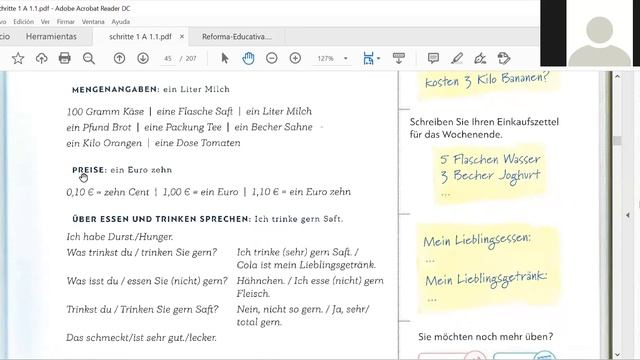Click 'Schreiben Sie Ihren Einkaufszettel' text
640x360 pixels.
484,122
